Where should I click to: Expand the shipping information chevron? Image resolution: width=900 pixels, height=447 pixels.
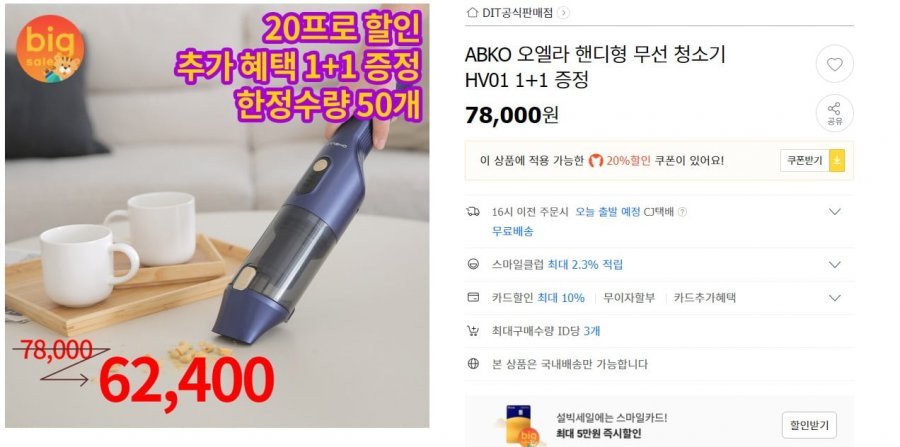[x=835, y=212]
